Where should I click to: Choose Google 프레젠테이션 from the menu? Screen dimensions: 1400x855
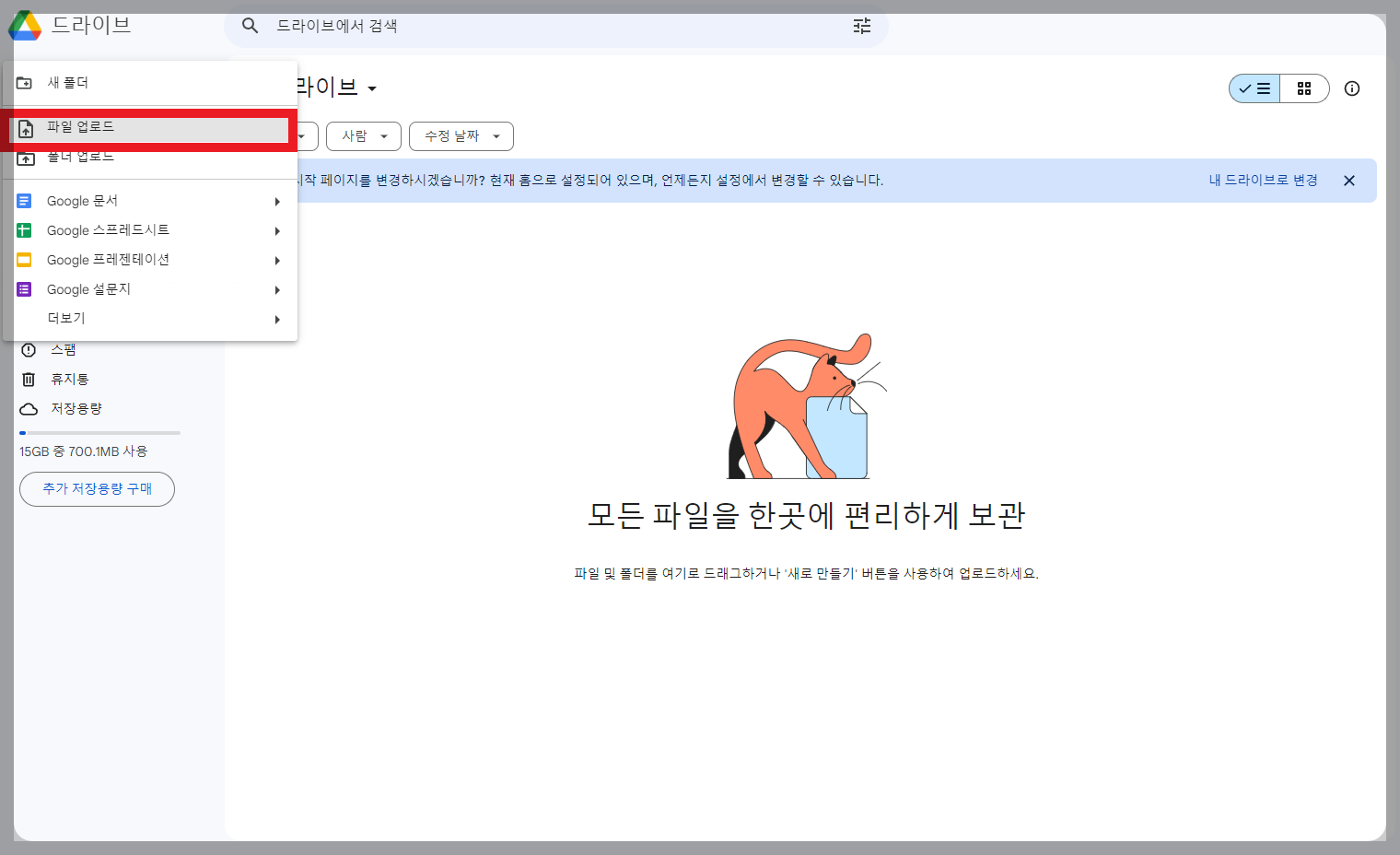point(150,260)
